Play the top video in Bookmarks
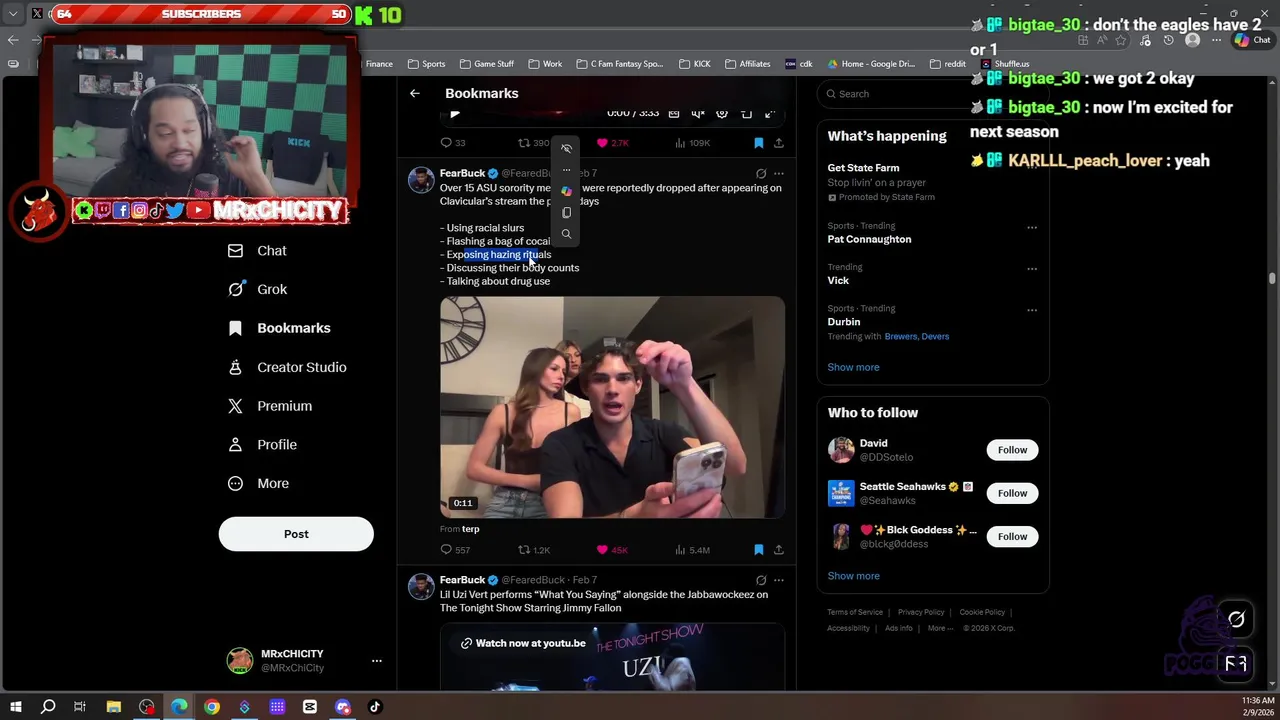1280x720 pixels. (455, 114)
